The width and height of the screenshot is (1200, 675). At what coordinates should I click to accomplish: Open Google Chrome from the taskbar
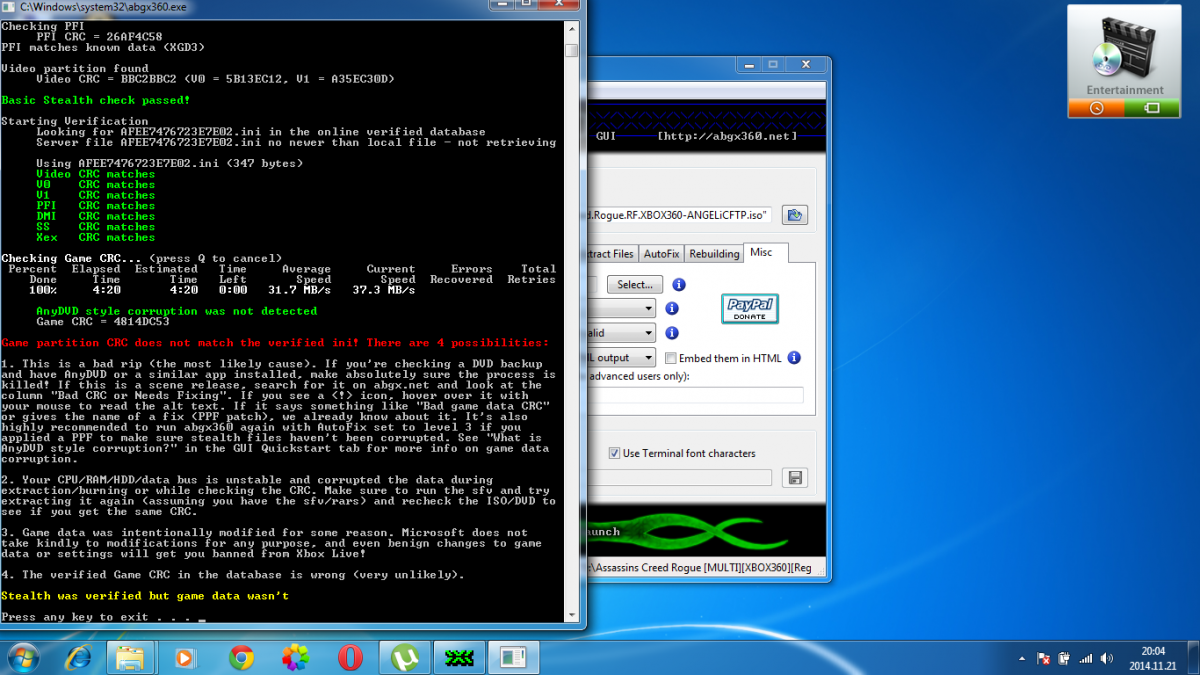coord(241,657)
